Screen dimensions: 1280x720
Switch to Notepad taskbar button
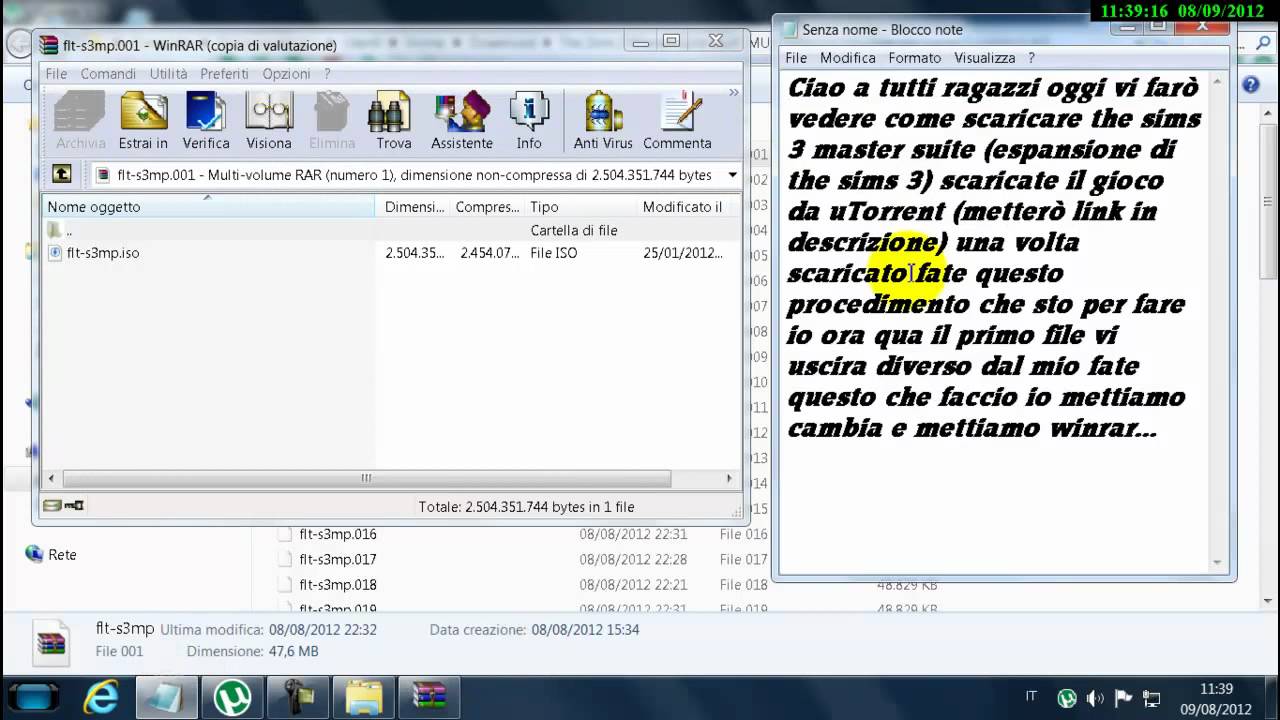tap(166, 696)
